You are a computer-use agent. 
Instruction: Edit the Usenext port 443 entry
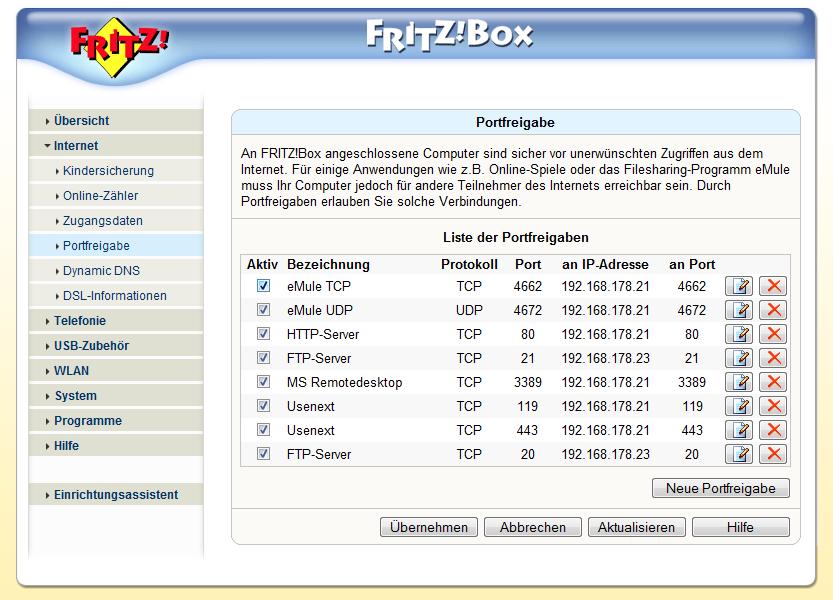coord(739,430)
